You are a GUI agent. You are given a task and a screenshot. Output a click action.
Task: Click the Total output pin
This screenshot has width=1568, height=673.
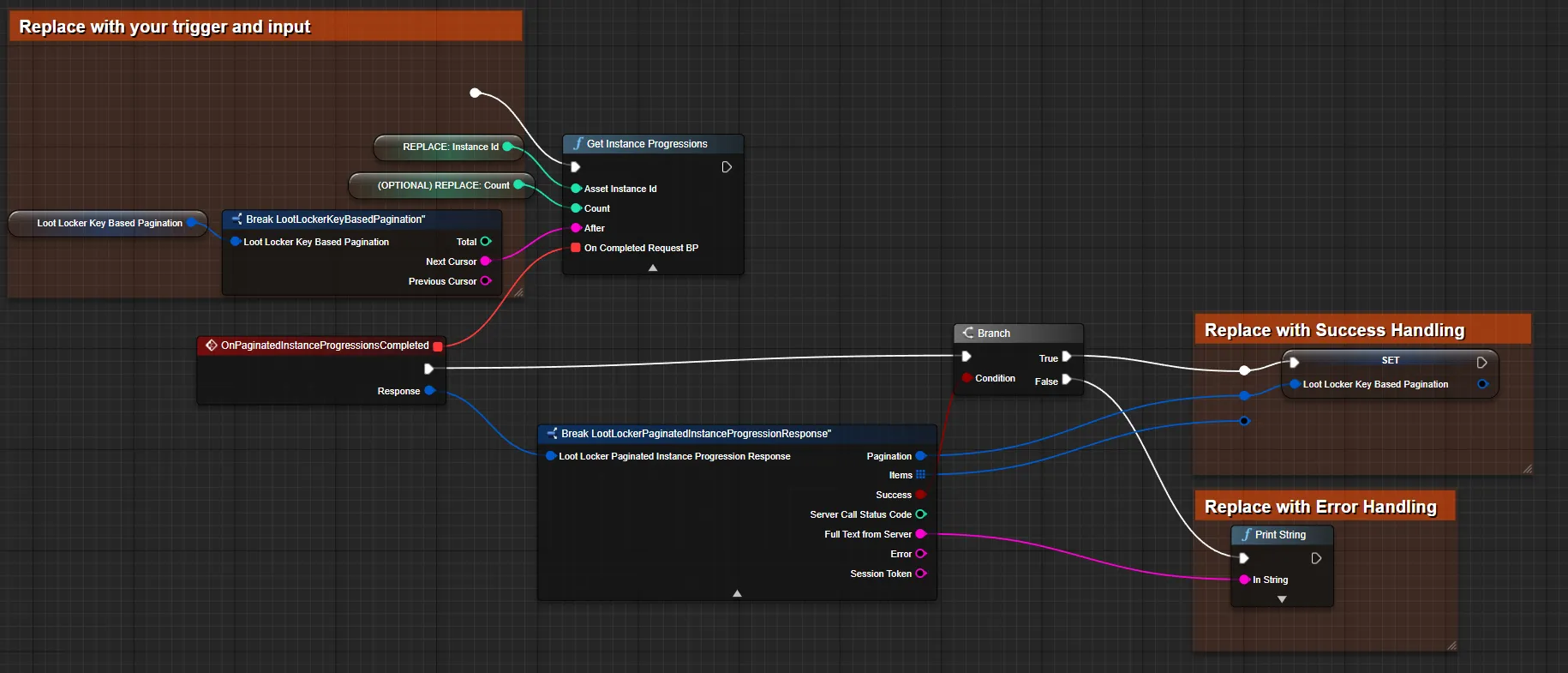[x=486, y=242]
